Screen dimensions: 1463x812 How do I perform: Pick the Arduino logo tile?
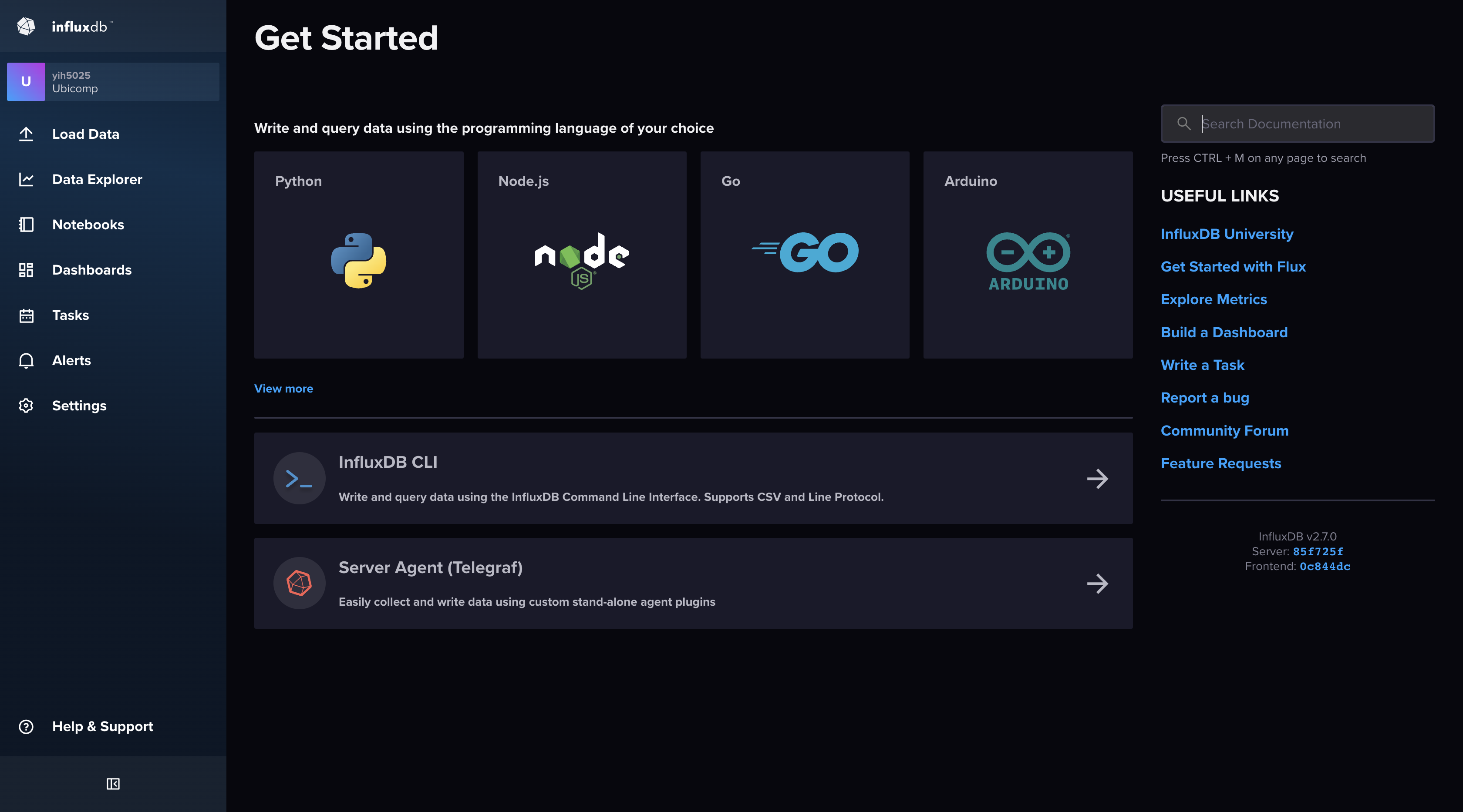point(1028,261)
